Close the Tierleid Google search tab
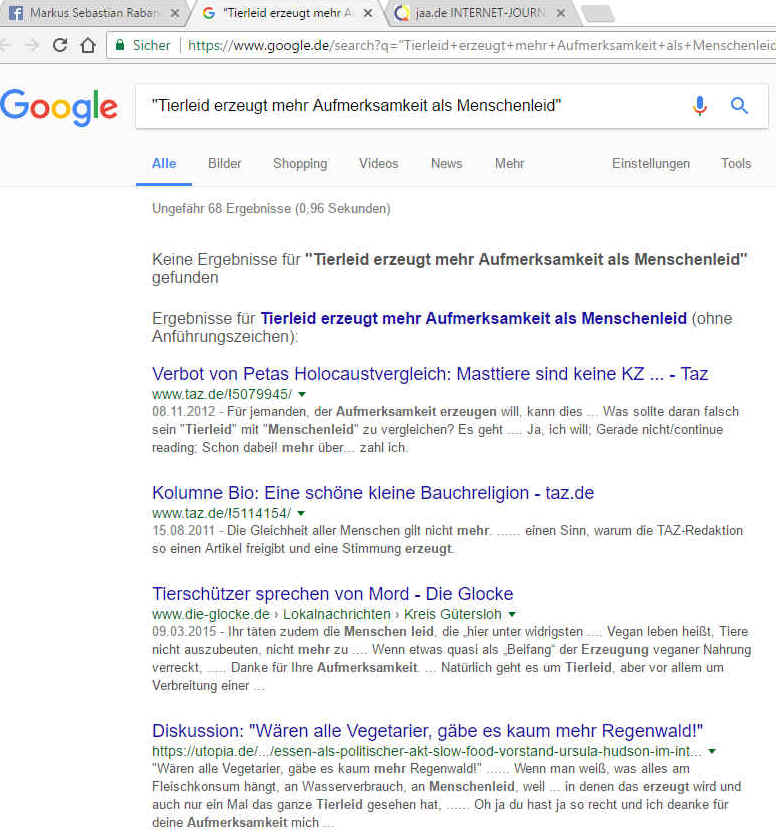This screenshot has width=776, height=836. pos(368,13)
